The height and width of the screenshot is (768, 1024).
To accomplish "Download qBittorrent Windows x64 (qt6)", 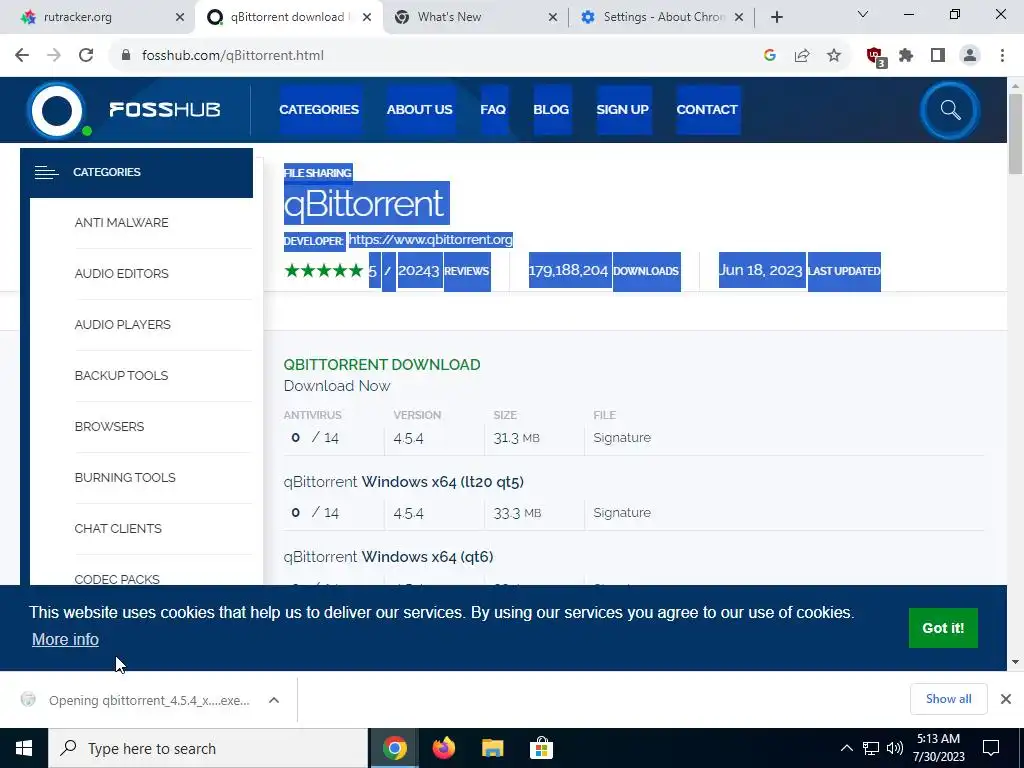I will (389, 557).
